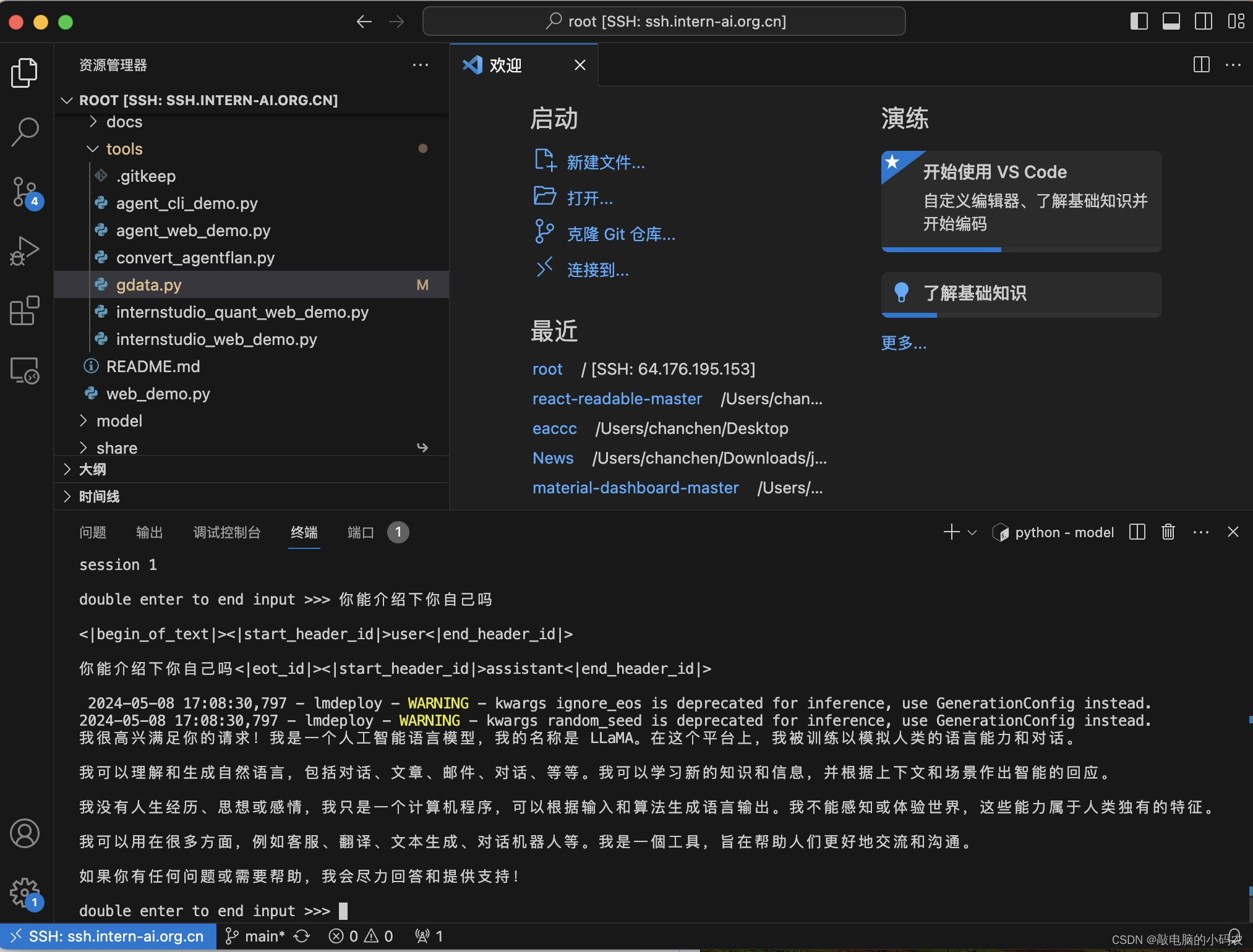Open the Accounts menu in activity bar
The height and width of the screenshot is (952, 1253).
point(25,833)
